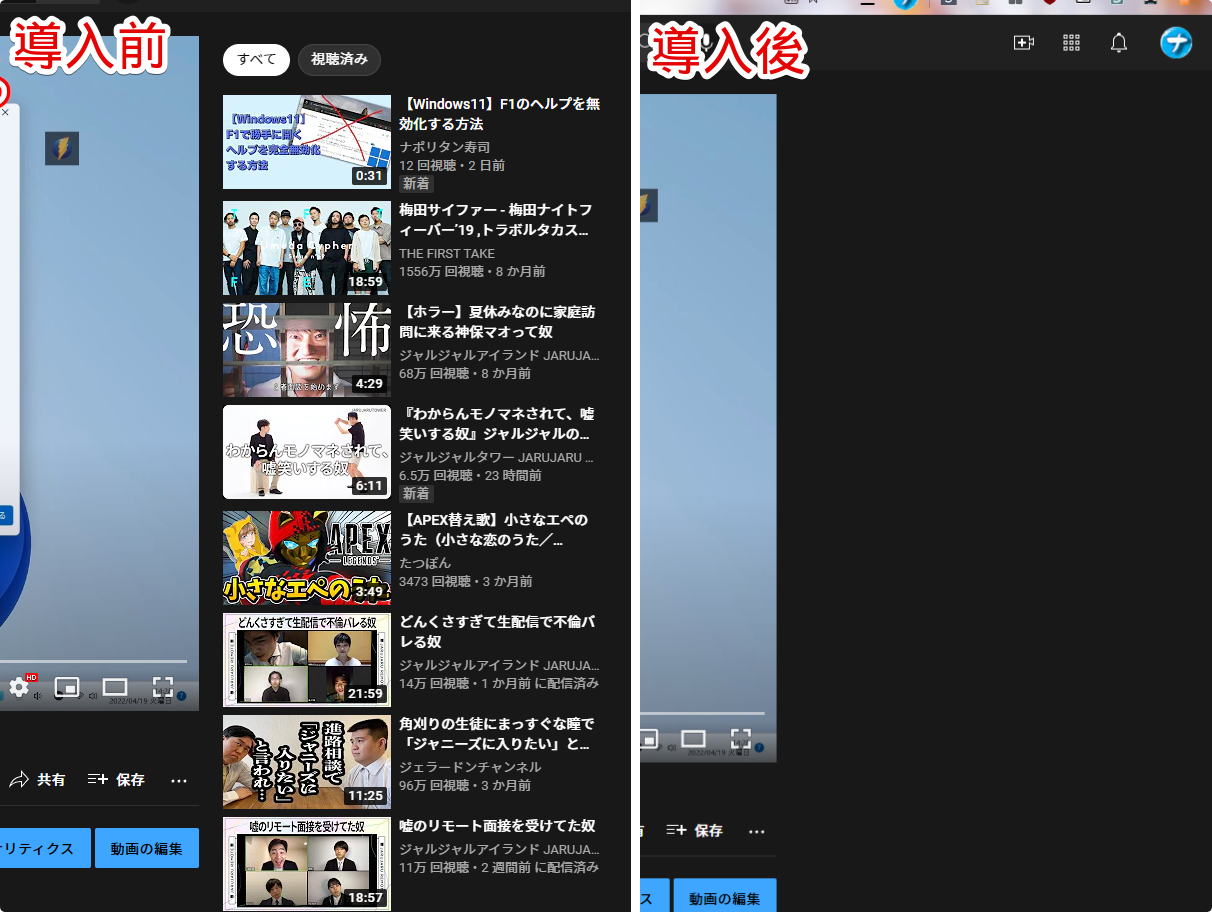The image size is (1212, 912).
Task: Open the YouTube apps grid icon
Action: 1071,42
